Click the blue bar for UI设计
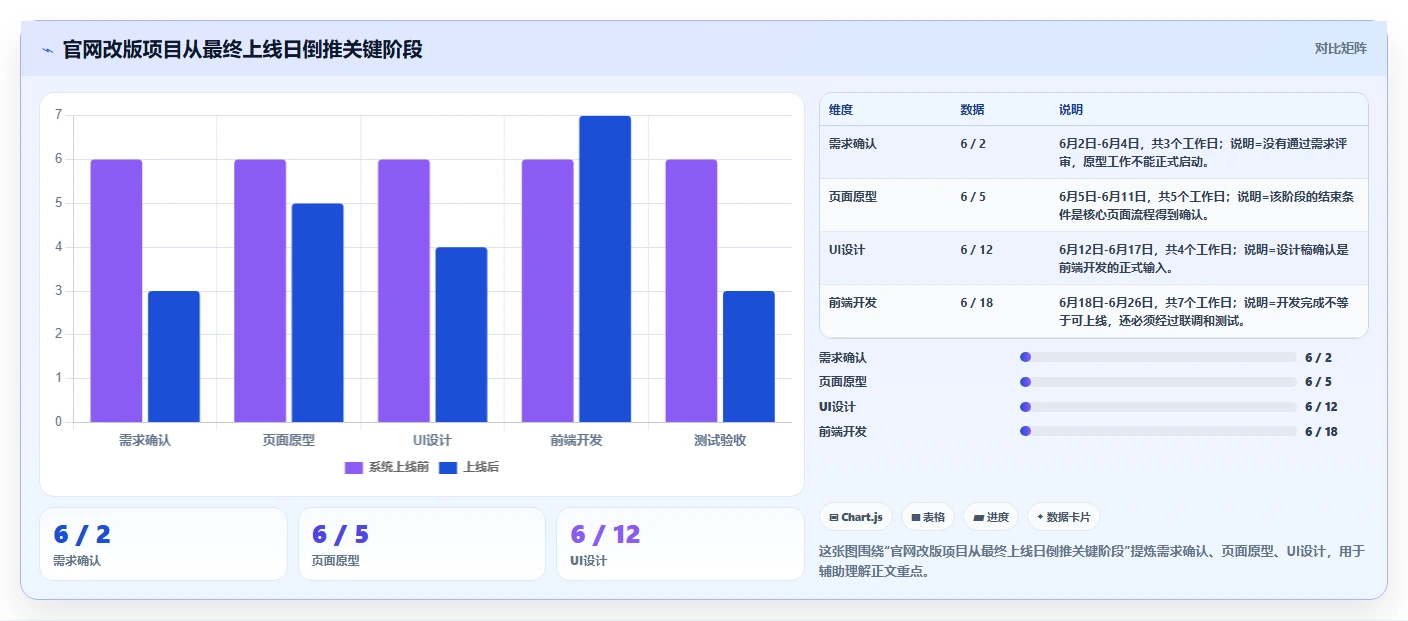 pyautogui.click(x=461, y=335)
